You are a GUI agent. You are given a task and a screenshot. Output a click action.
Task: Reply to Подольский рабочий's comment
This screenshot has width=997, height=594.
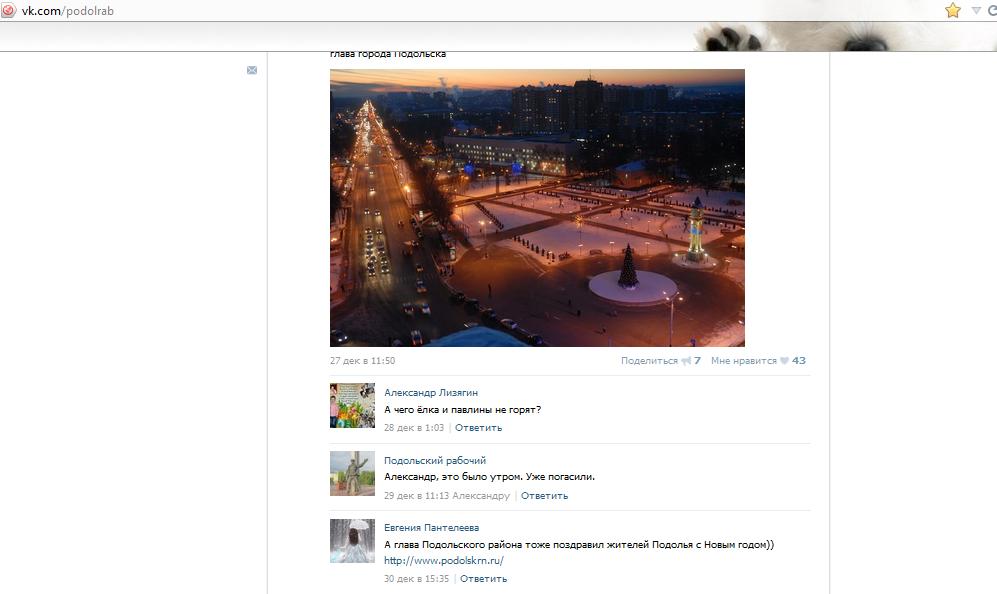544,496
